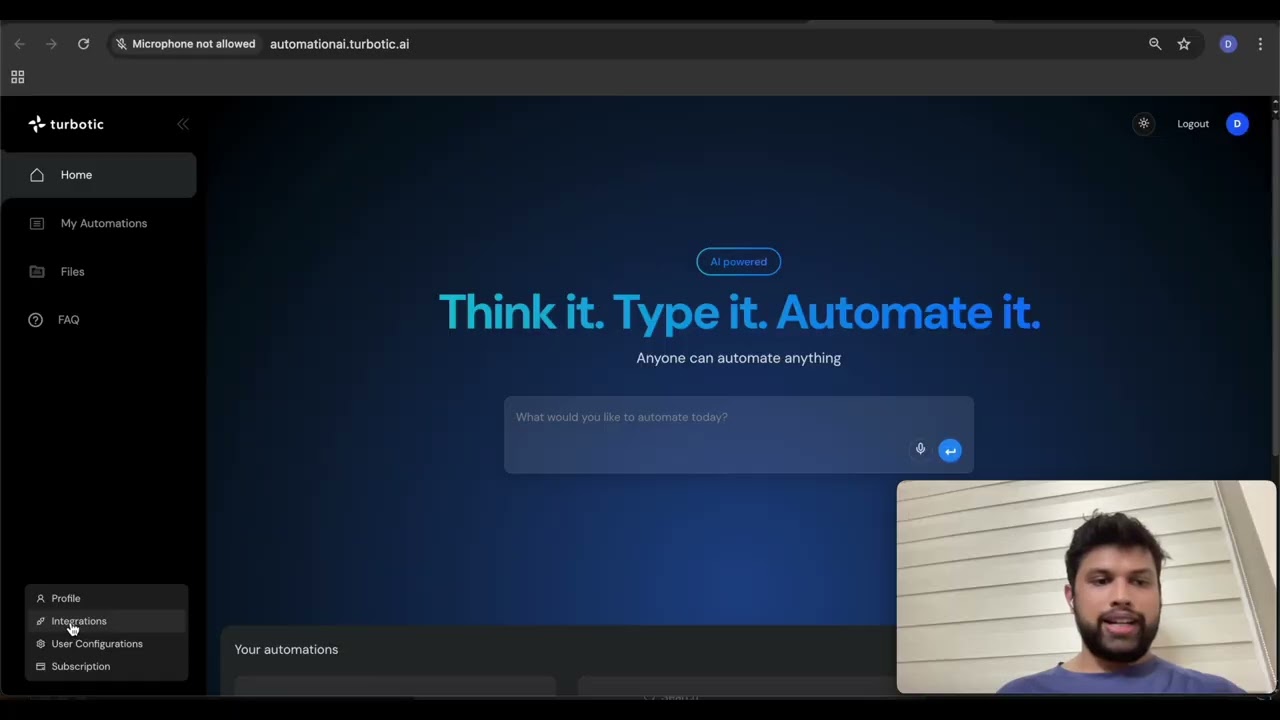Focus the automation prompt text field
This screenshot has height=720, width=1280.
pos(700,417)
